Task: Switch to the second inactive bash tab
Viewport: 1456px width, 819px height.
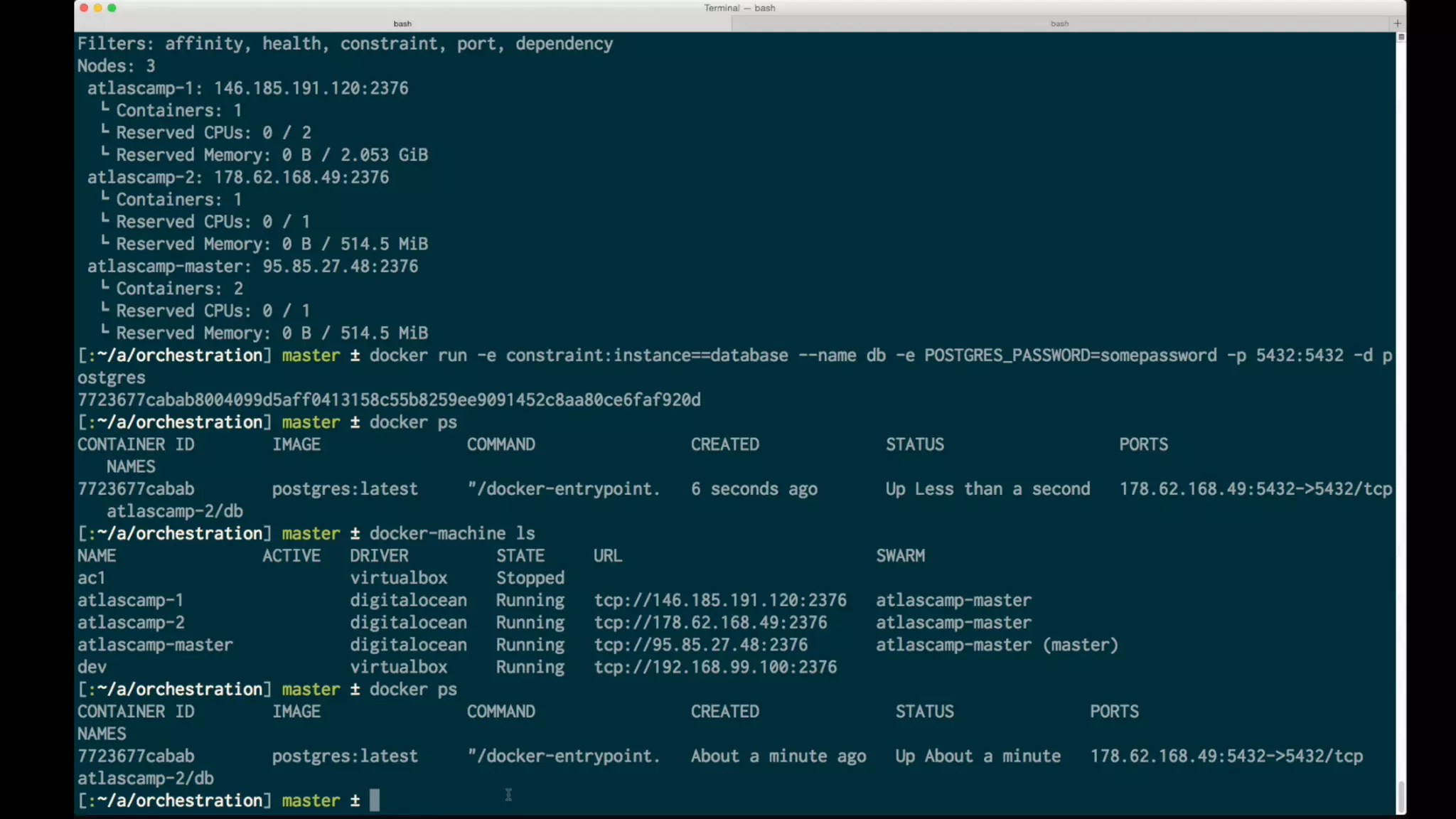Action: (1059, 23)
